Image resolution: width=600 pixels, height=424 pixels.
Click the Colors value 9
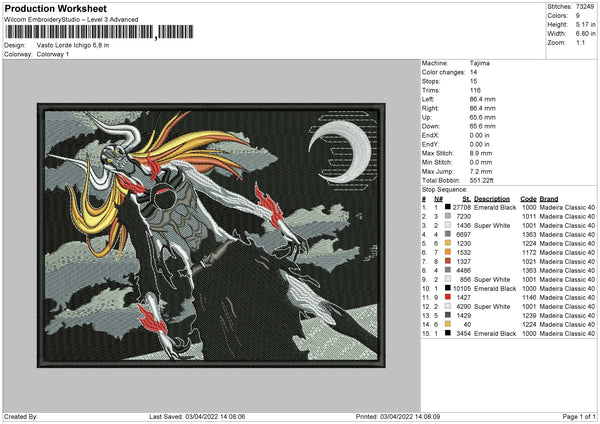(x=578, y=16)
